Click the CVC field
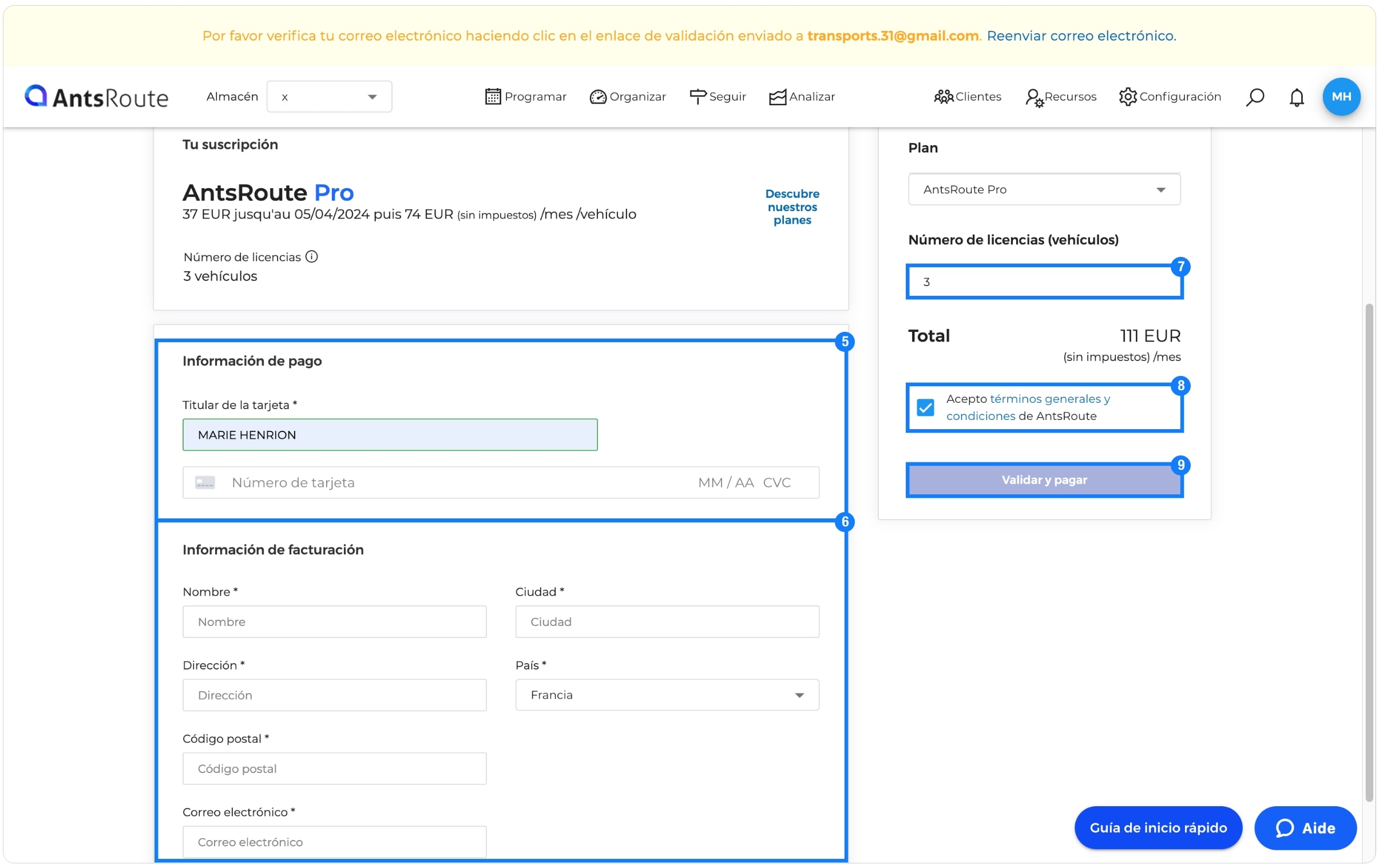The height and width of the screenshot is (868, 1379). 776,483
